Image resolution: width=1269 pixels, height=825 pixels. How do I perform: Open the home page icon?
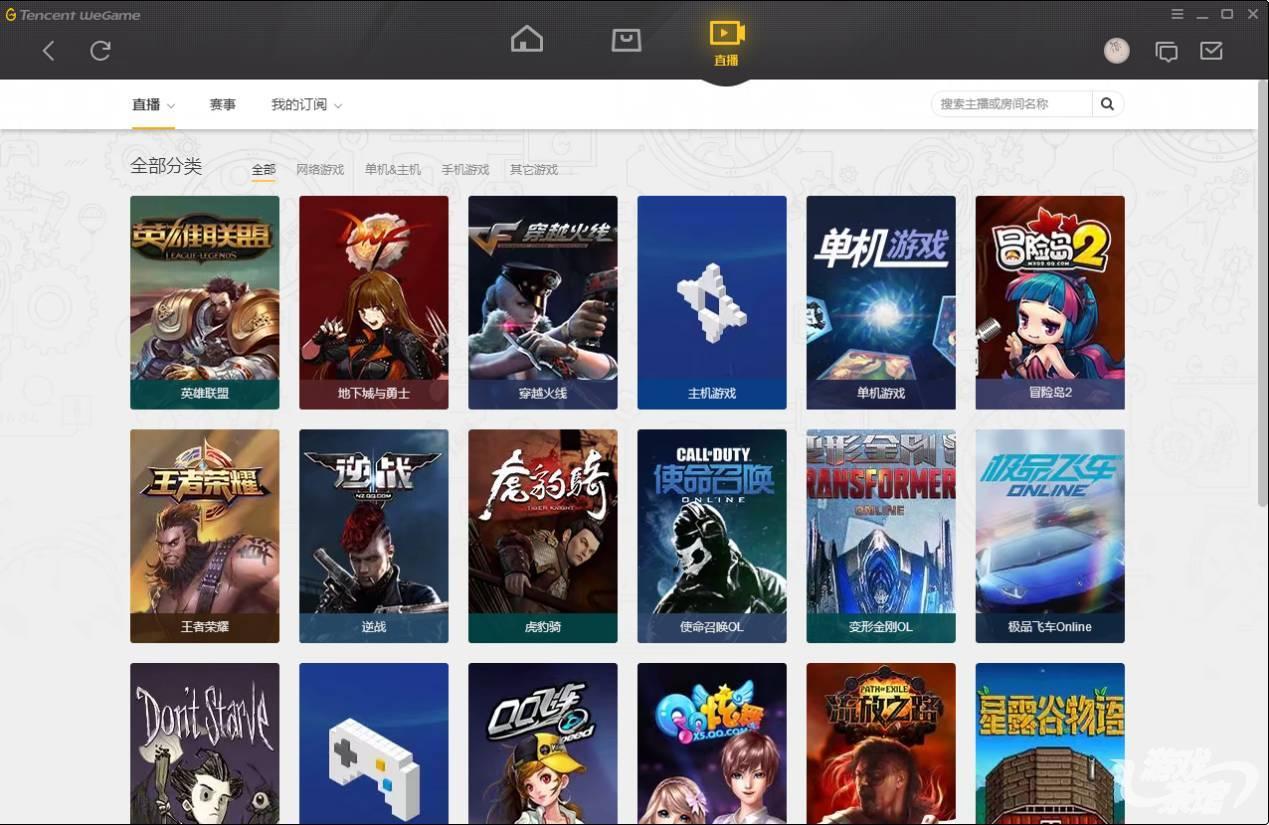526,39
